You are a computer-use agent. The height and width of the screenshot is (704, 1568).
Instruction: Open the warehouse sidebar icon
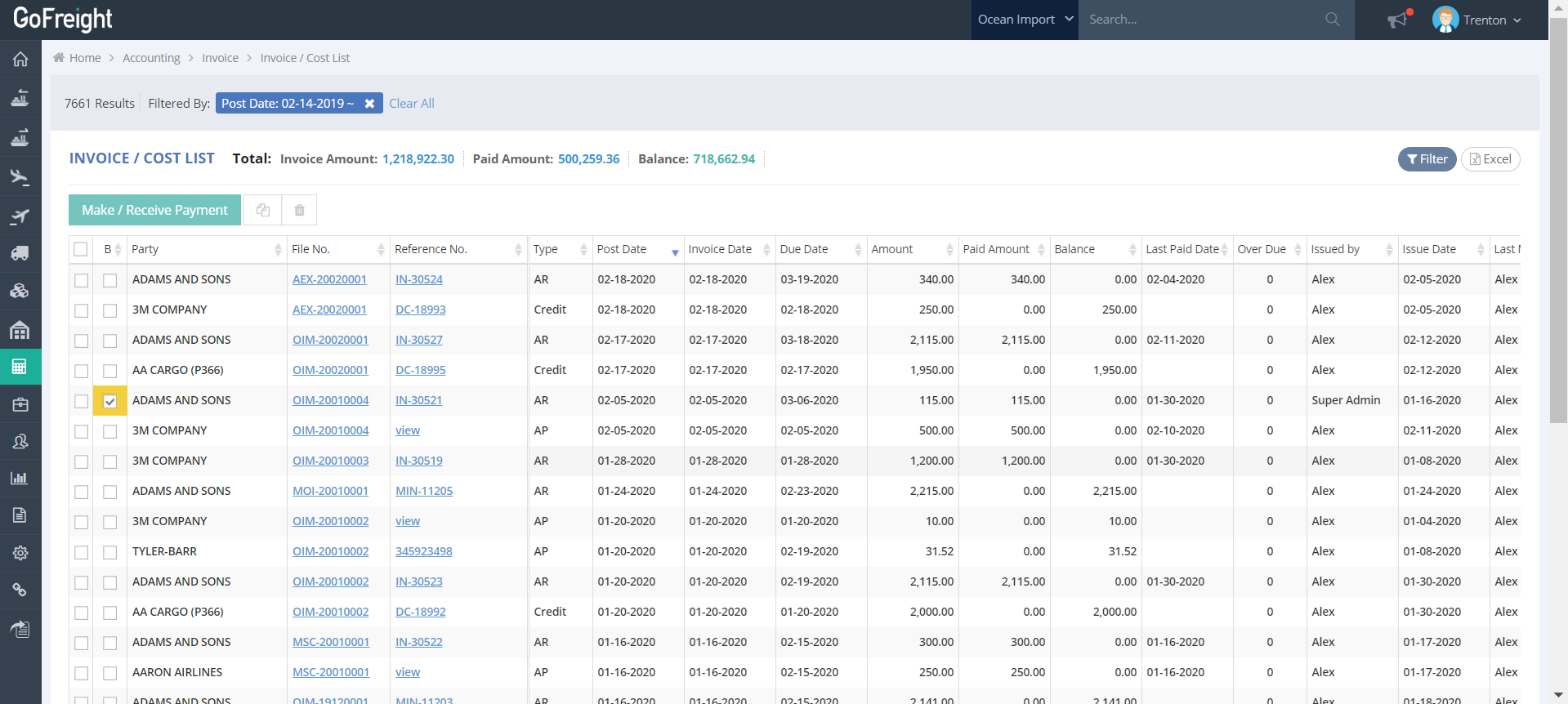pos(20,329)
